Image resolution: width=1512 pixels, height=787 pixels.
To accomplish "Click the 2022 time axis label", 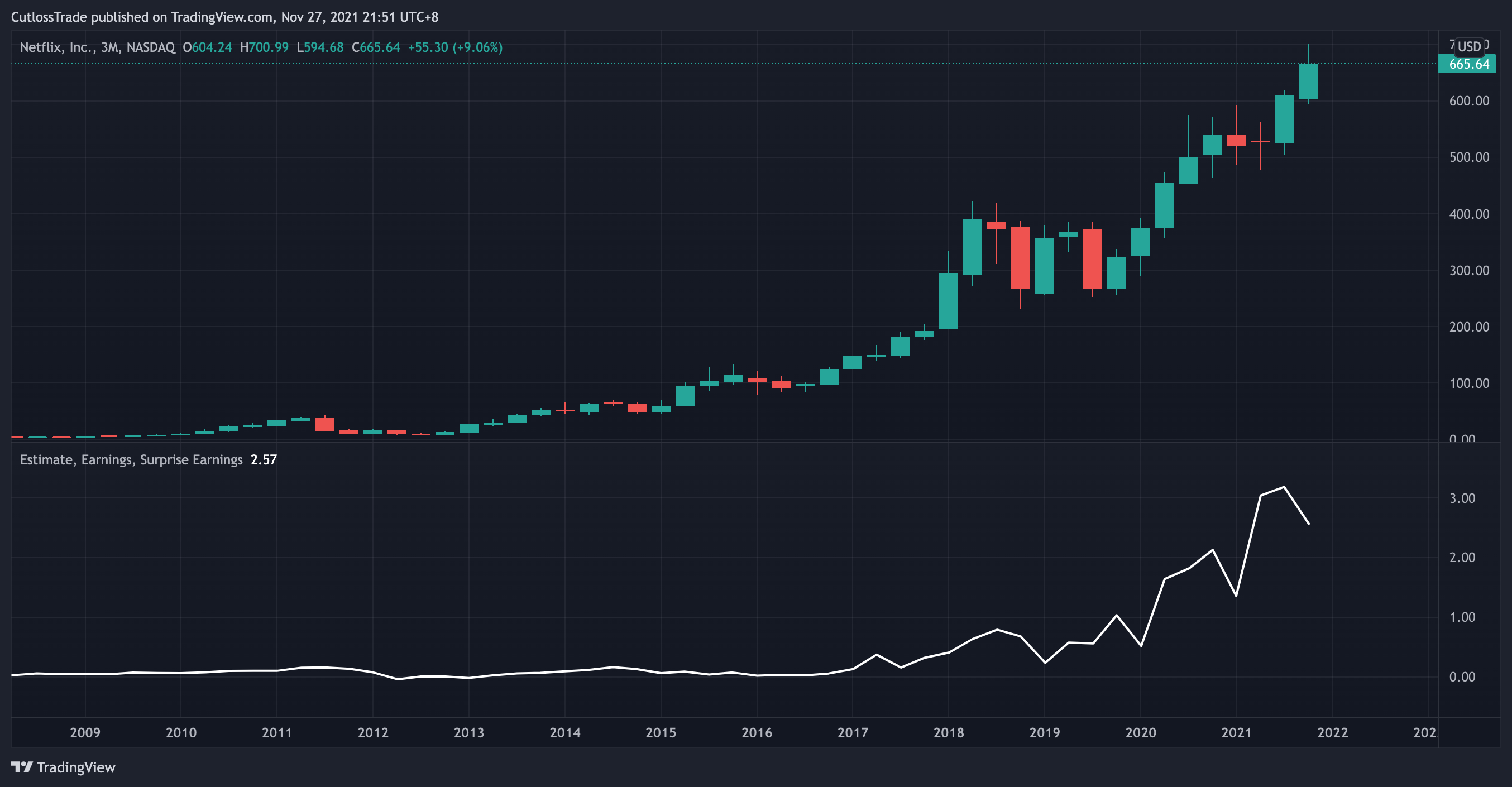I will tap(1332, 732).
